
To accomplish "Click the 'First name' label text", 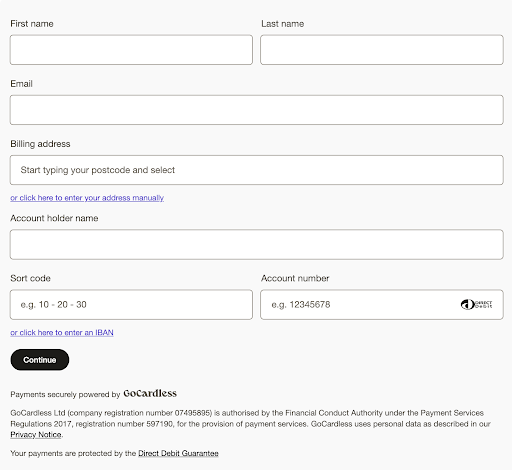I will tap(32, 24).
